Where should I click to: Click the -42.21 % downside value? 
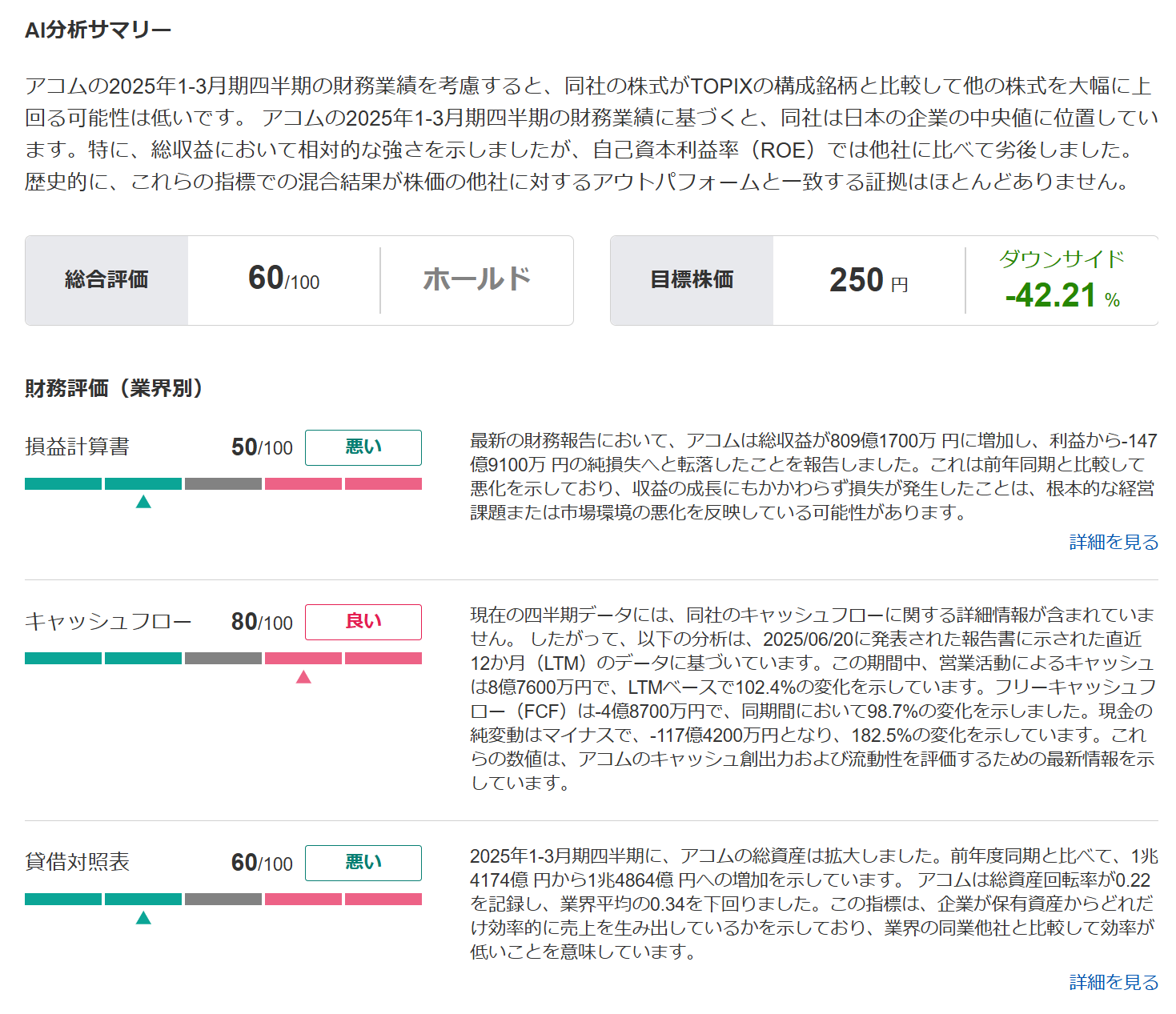(x=1062, y=295)
